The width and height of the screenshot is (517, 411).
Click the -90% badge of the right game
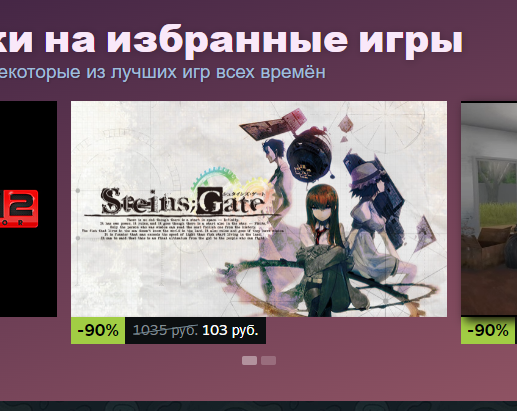pyautogui.click(x=488, y=330)
